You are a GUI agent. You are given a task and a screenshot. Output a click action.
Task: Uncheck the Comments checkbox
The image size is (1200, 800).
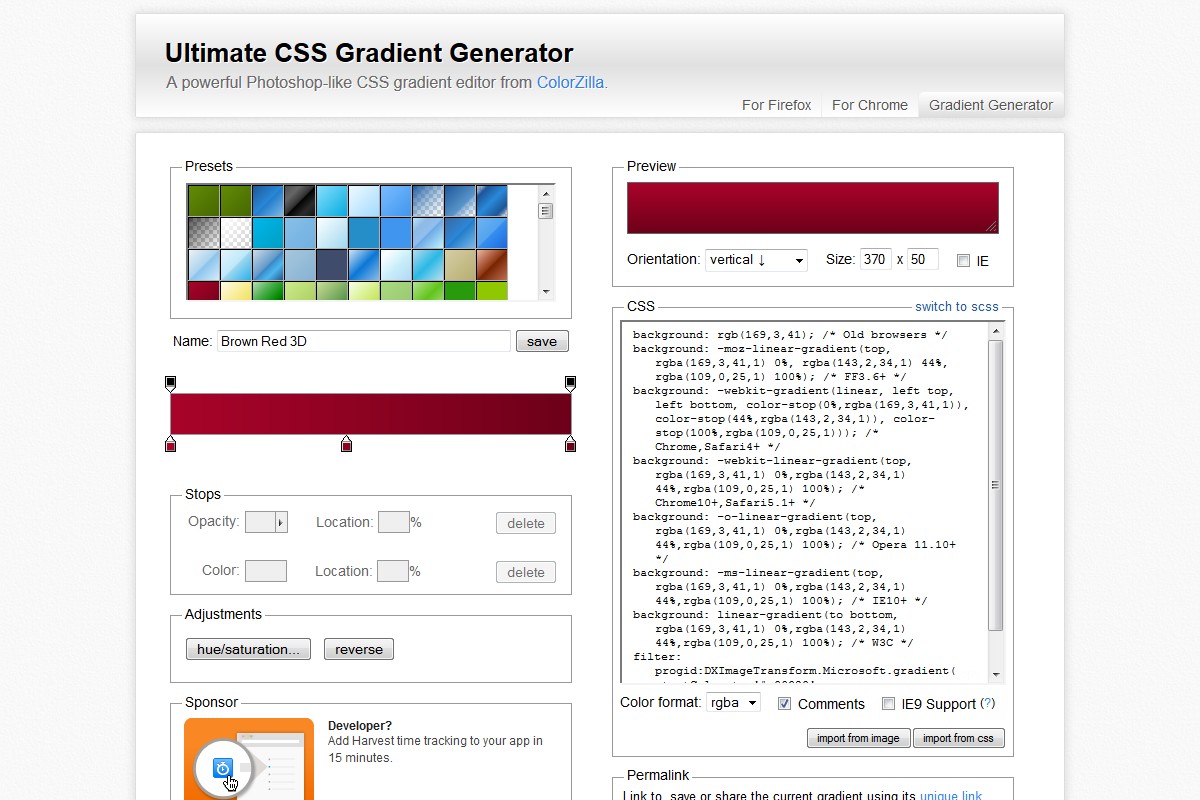click(785, 704)
